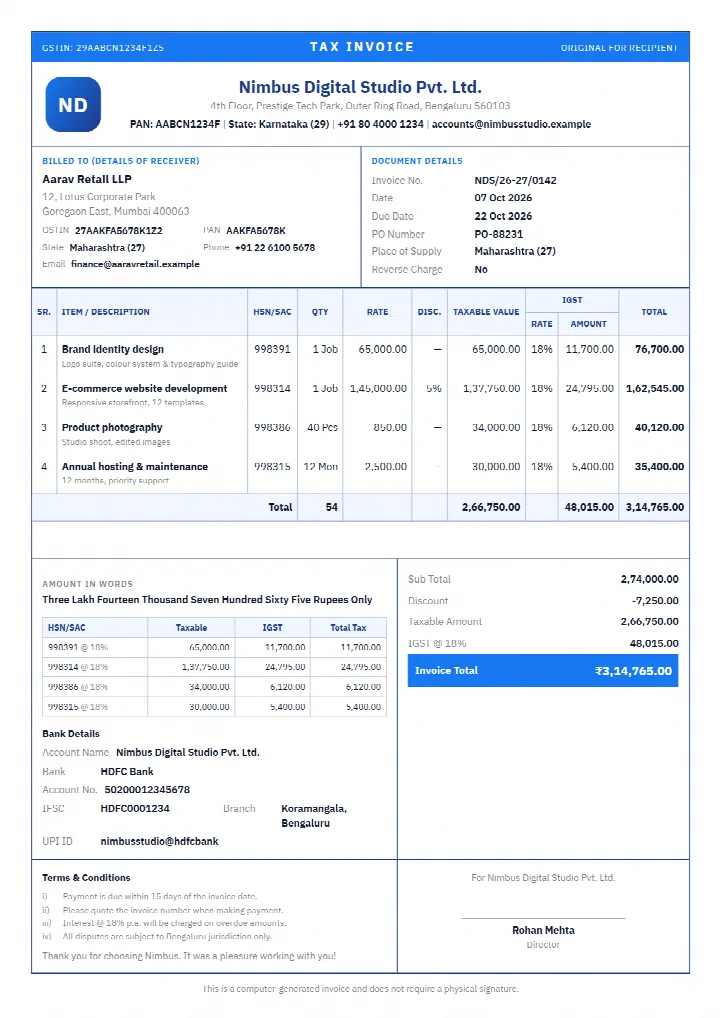Click the Discount amount -7,250.00
720x1018 pixels.
(655, 601)
